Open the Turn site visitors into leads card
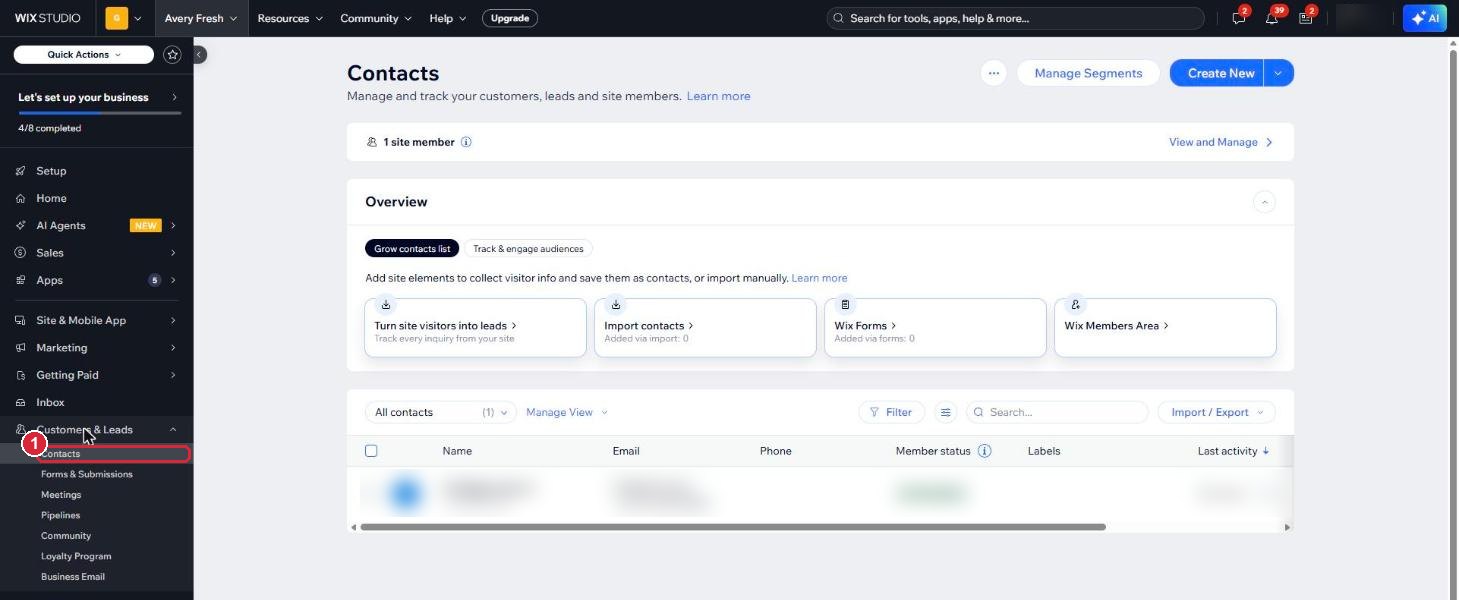1459x600 pixels. pos(475,327)
